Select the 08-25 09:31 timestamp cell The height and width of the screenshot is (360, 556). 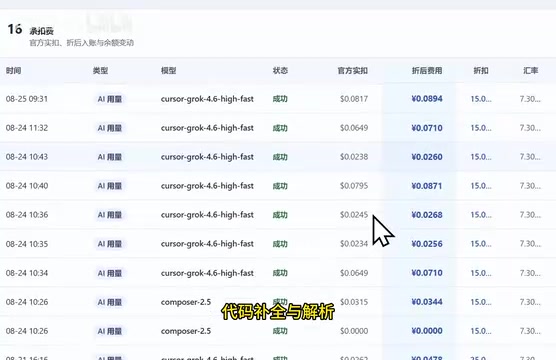(27, 99)
